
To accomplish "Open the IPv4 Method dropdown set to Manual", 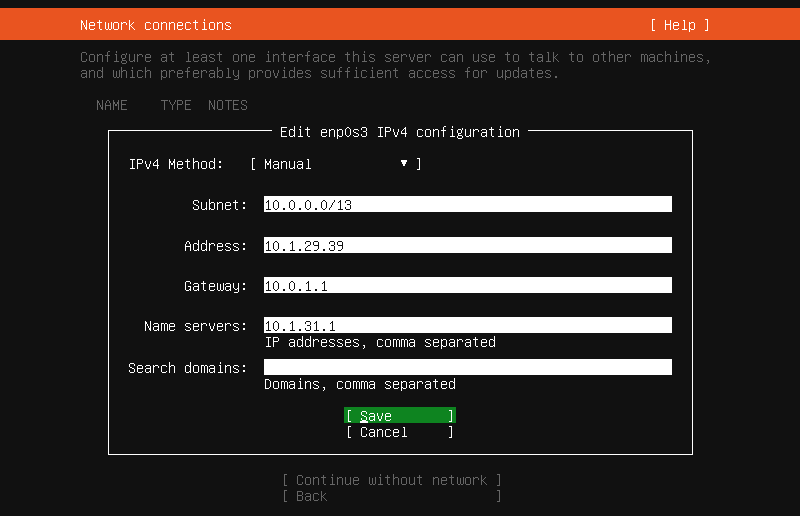I will 335,164.
